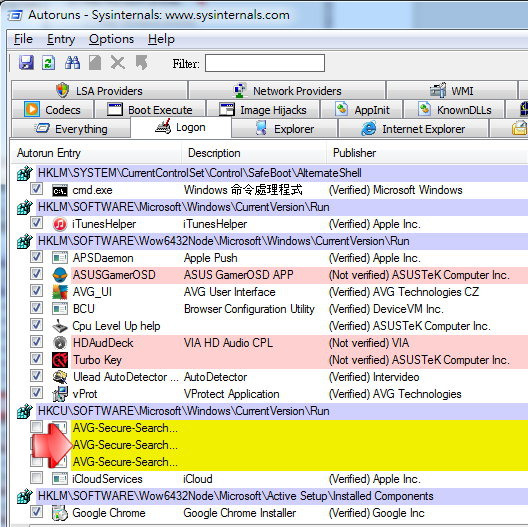Switch to the Image Hijacks tab

pos(263,109)
